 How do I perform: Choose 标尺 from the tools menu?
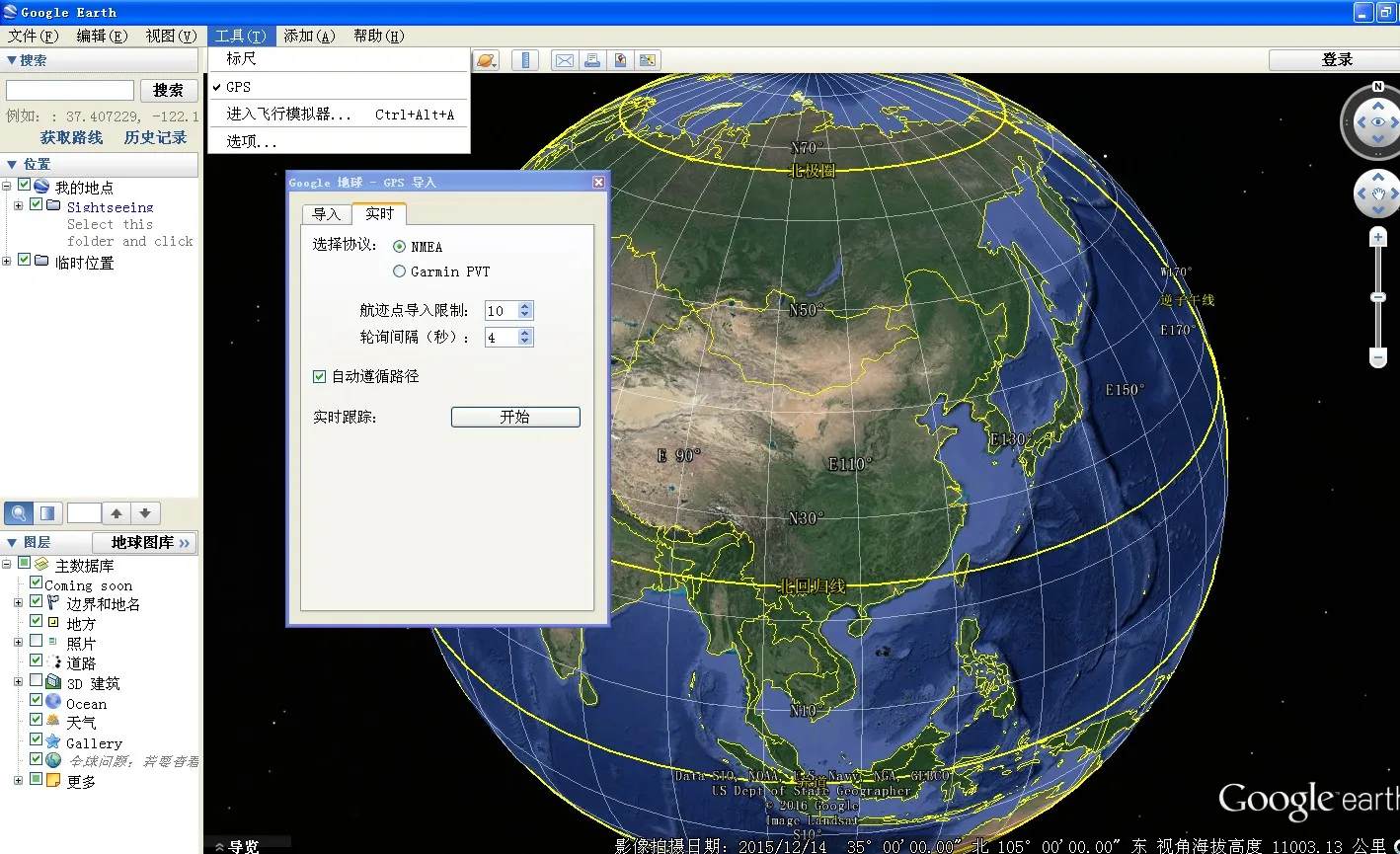pyautogui.click(x=339, y=59)
